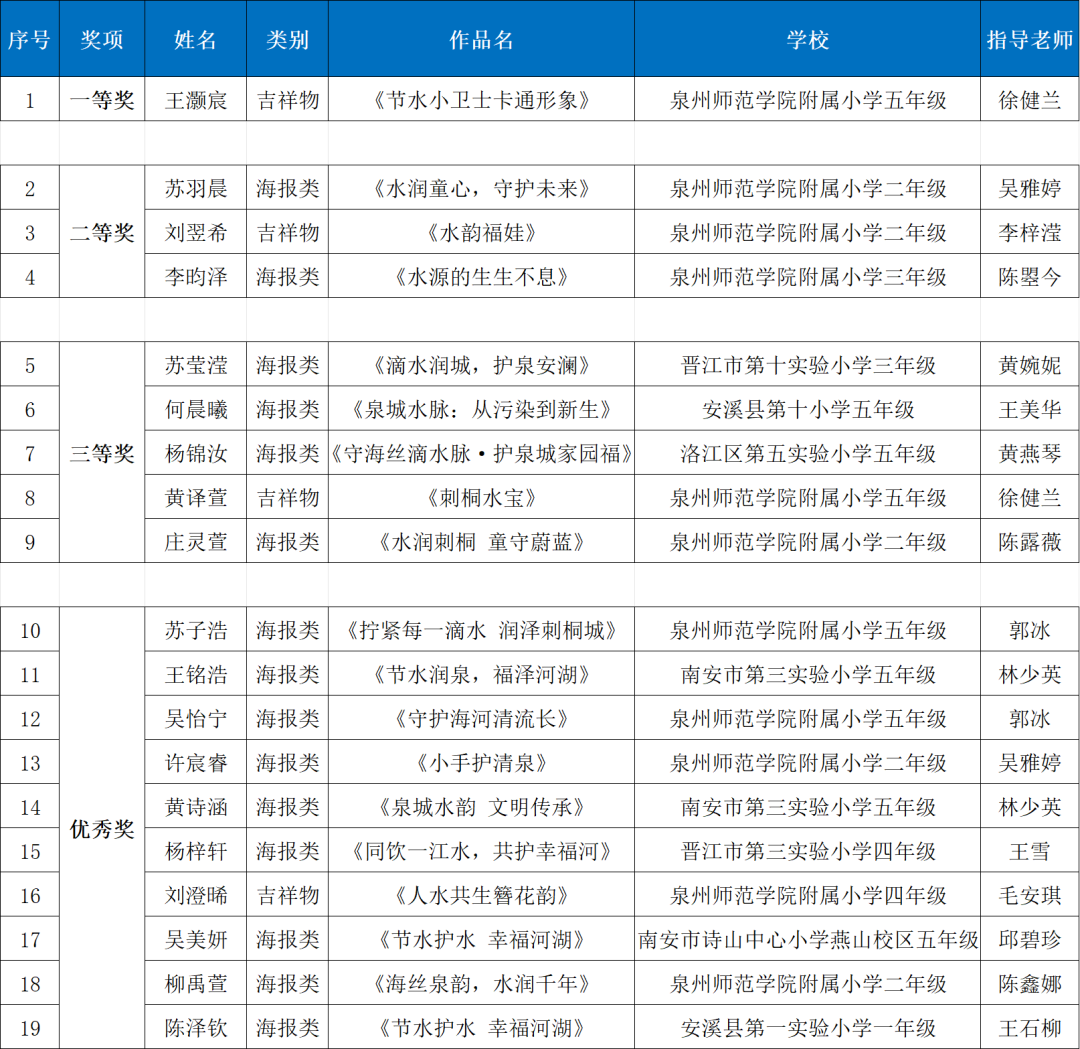Select the 奖项 header cell
This screenshot has width=1080, height=1049.
[x=102, y=39]
